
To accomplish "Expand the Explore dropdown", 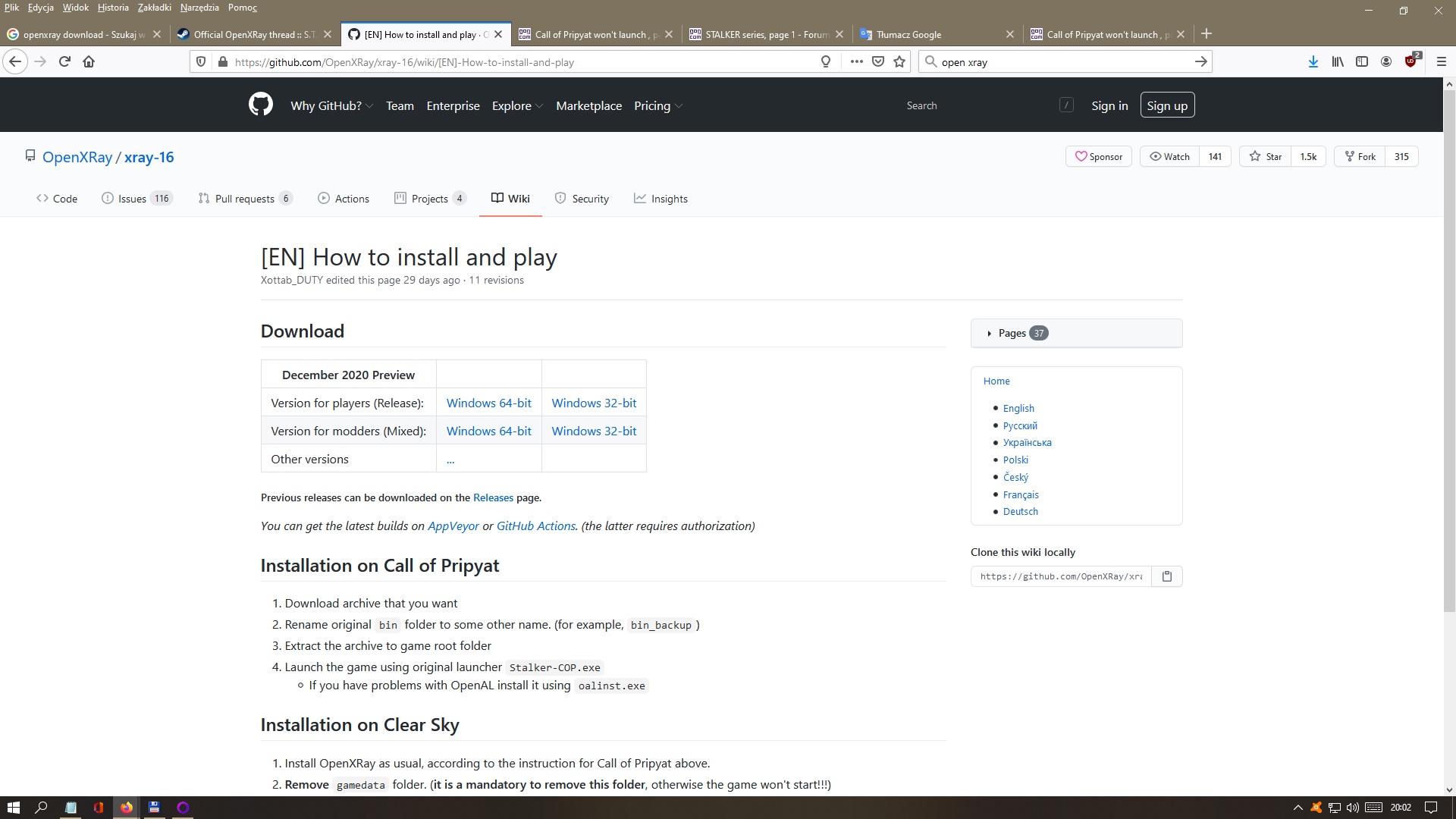I will (517, 105).
